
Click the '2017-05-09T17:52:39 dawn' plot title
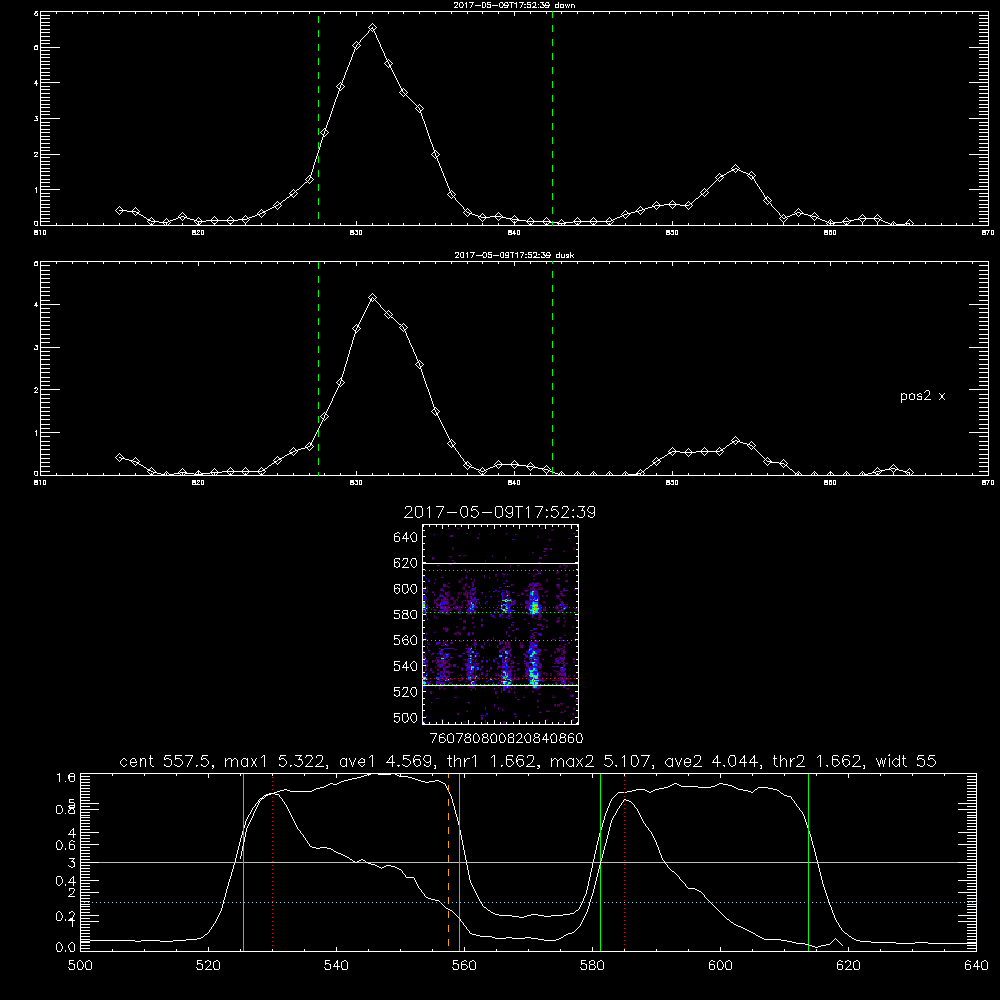pos(514,5)
